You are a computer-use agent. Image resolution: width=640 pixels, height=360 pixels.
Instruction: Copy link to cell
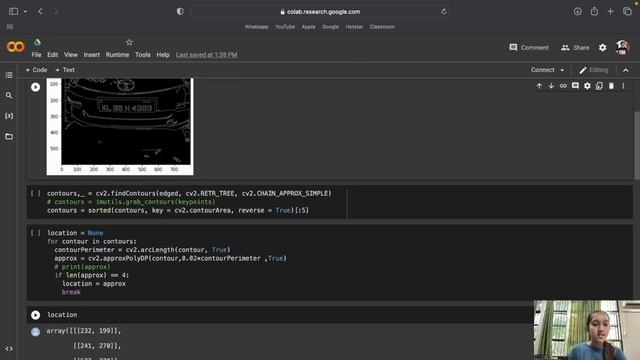(563, 86)
